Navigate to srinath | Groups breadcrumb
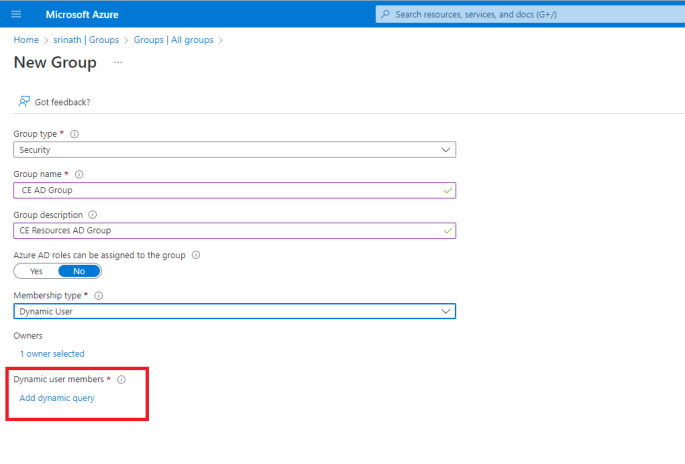 85,40
